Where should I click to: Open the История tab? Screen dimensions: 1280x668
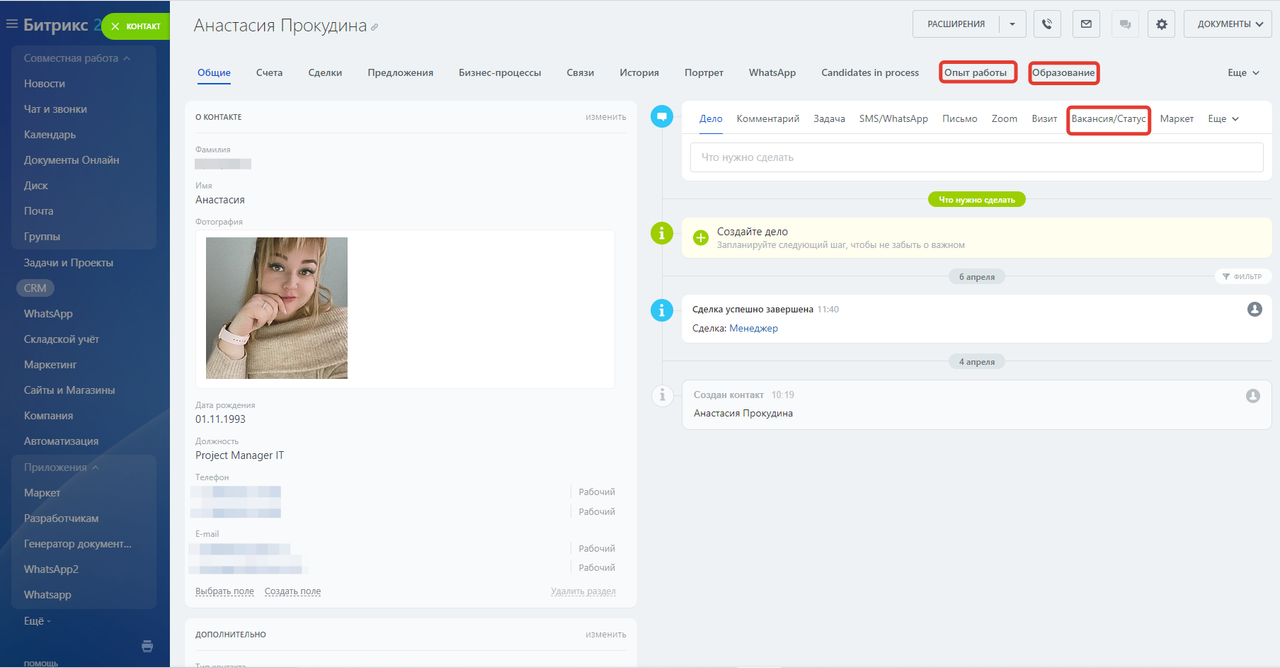click(x=639, y=73)
